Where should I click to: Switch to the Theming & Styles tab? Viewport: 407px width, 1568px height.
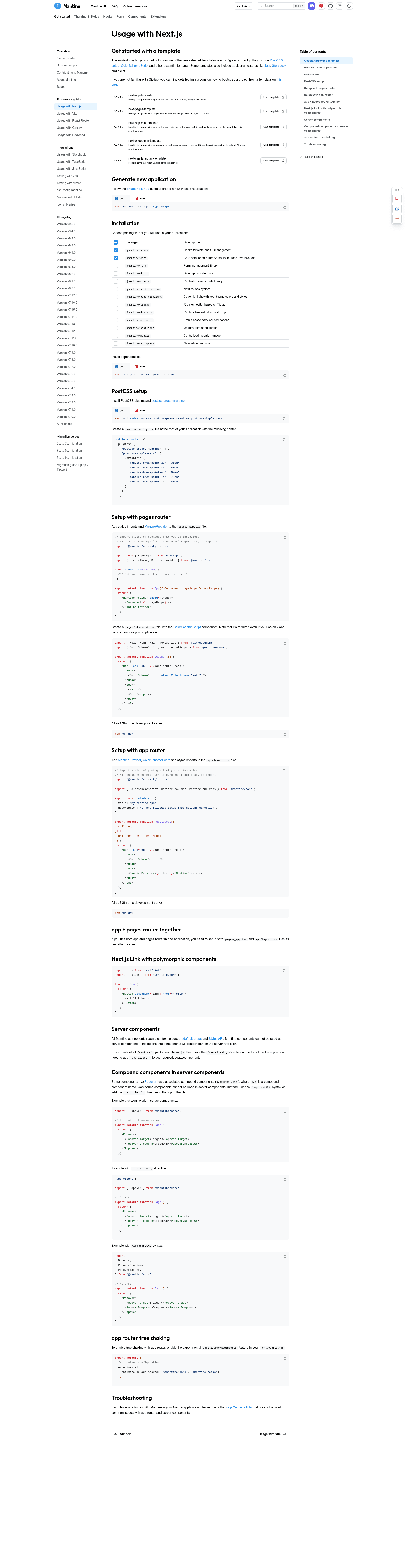(86, 17)
